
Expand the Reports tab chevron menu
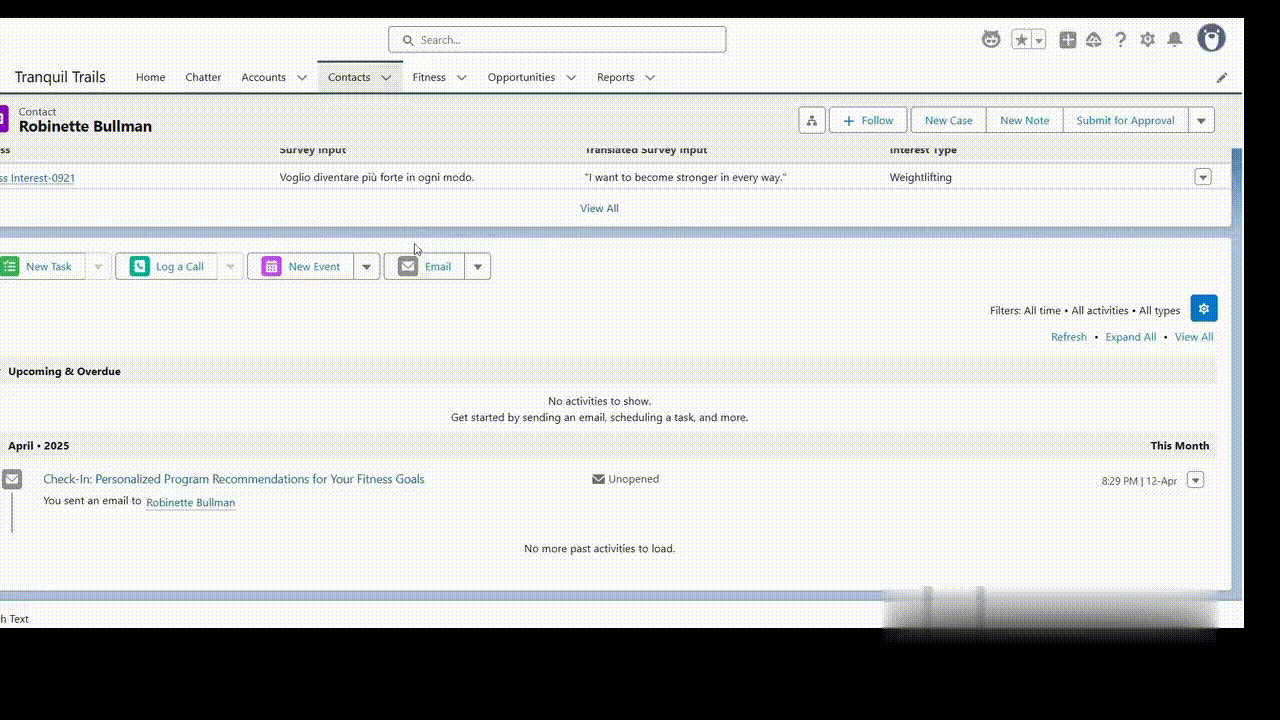(650, 77)
